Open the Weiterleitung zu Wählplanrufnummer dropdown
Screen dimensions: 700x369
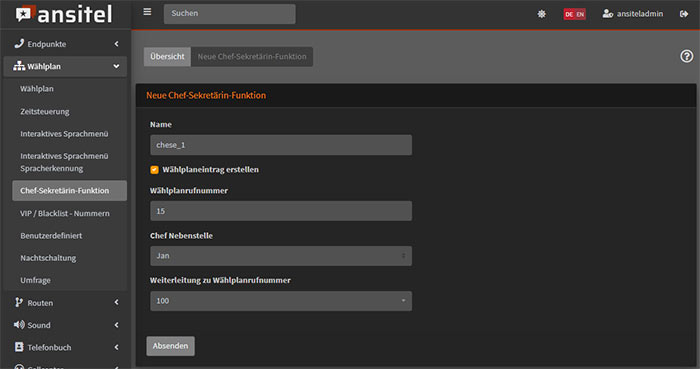(x=281, y=301)
